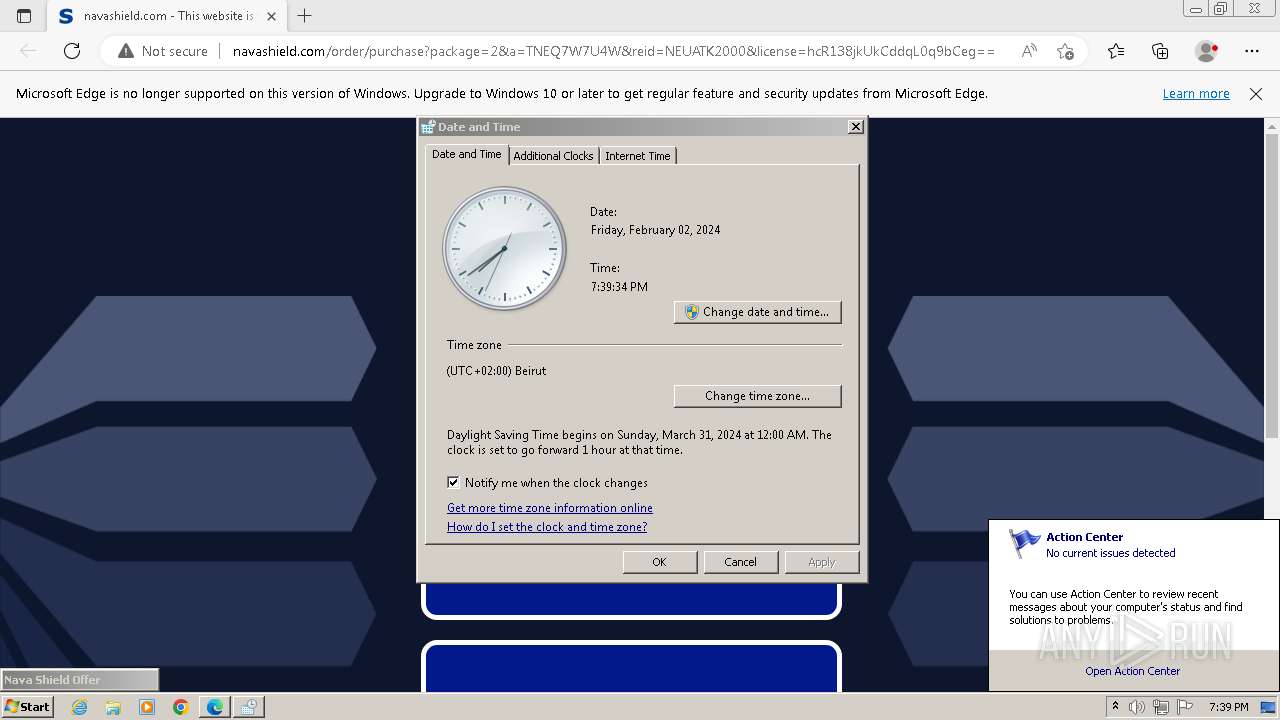
Task: Toggle Notify me when the clock changes
Action: pyautogui.click(x=453, y=482)
